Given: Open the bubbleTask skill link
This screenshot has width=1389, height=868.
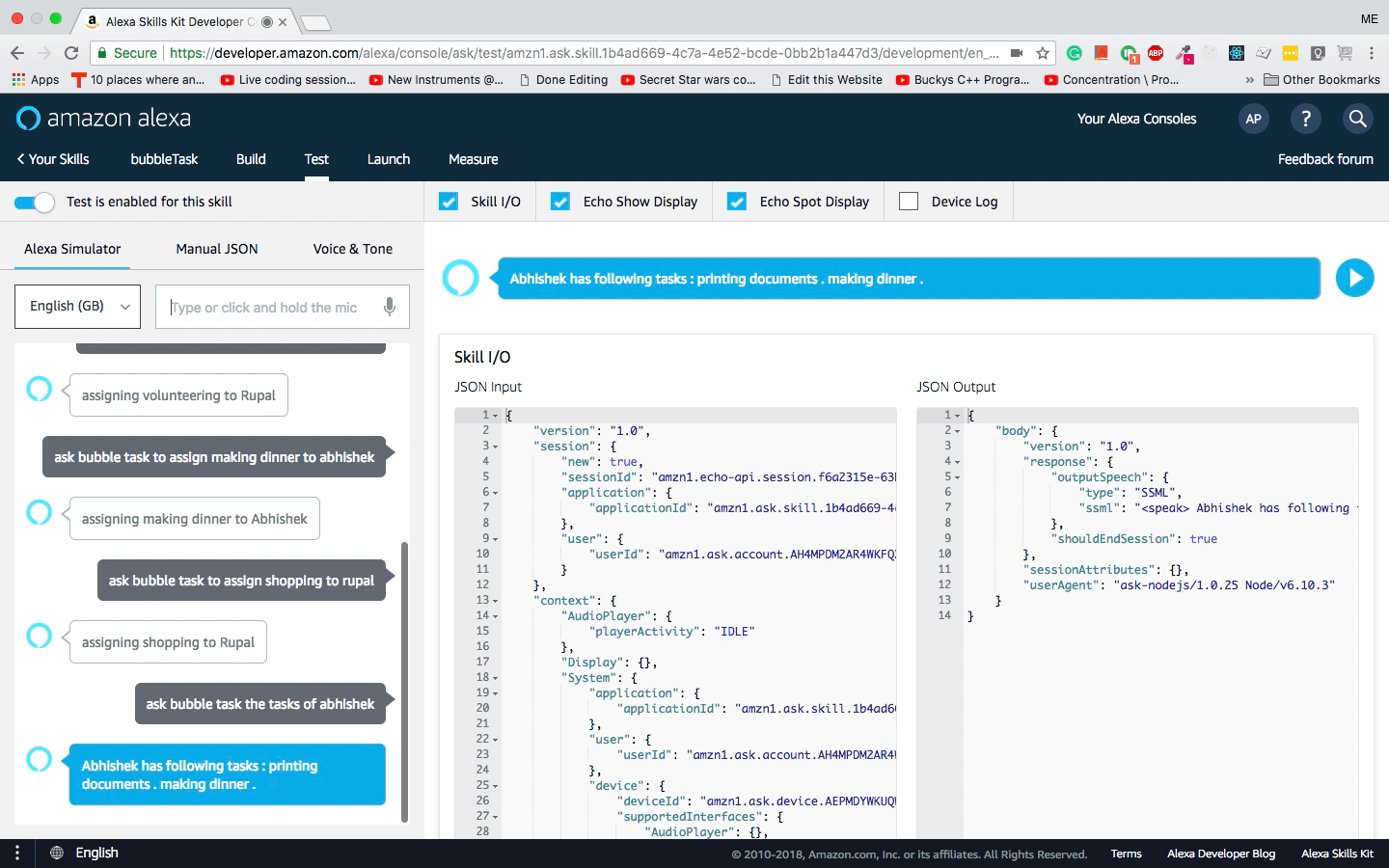Looking at the screenshot, I should coord(164,159).
